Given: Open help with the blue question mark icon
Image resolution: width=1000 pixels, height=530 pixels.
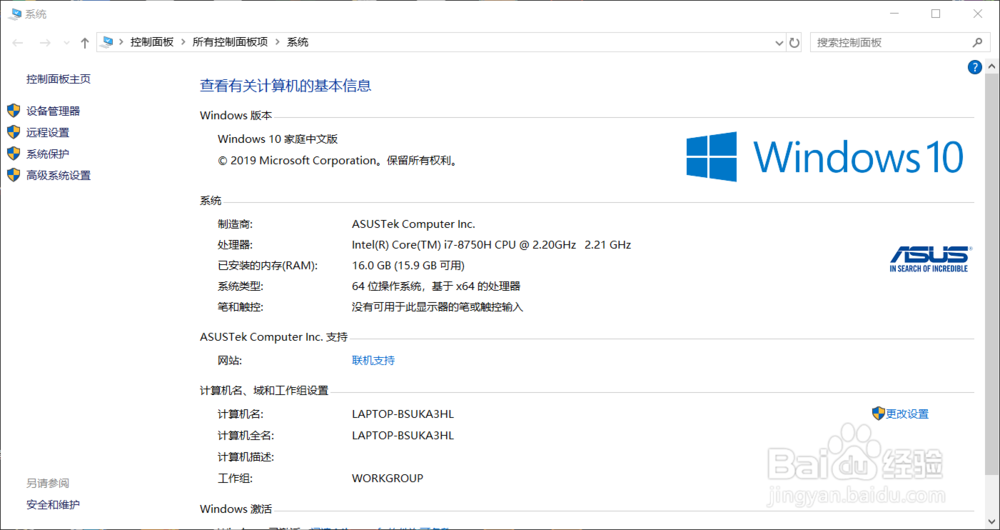Looking at the screenshot, I should (x=974, y=67).
